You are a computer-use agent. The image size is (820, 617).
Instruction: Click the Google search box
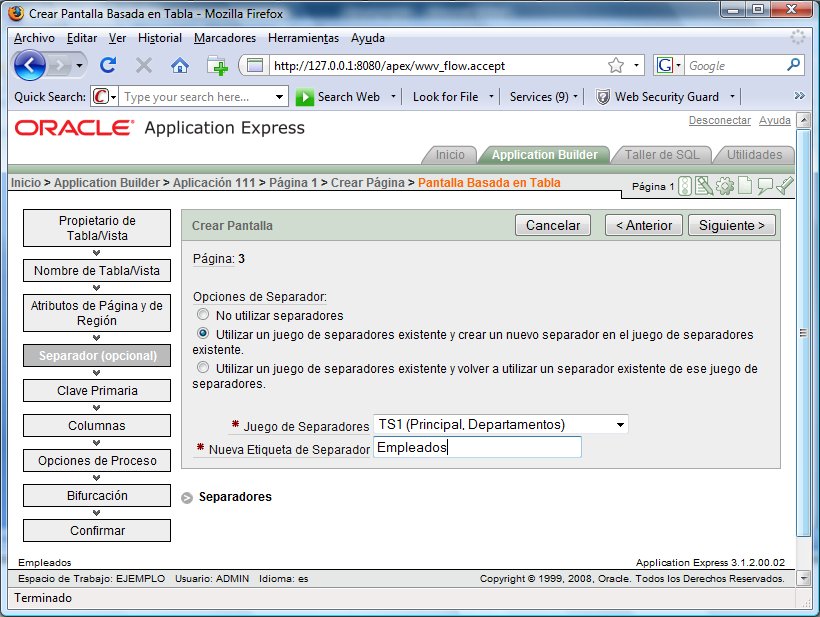pos(735,65)
